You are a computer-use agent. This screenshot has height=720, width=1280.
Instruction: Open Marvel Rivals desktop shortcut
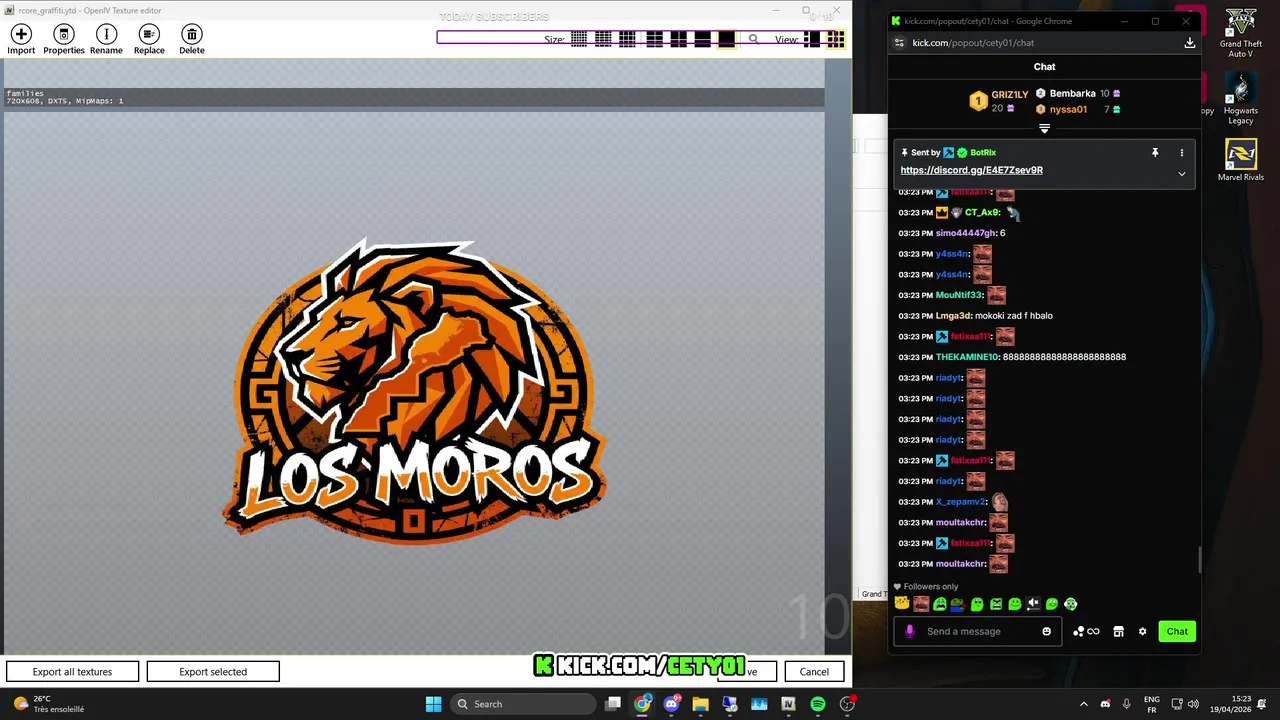coord(1241,160)
